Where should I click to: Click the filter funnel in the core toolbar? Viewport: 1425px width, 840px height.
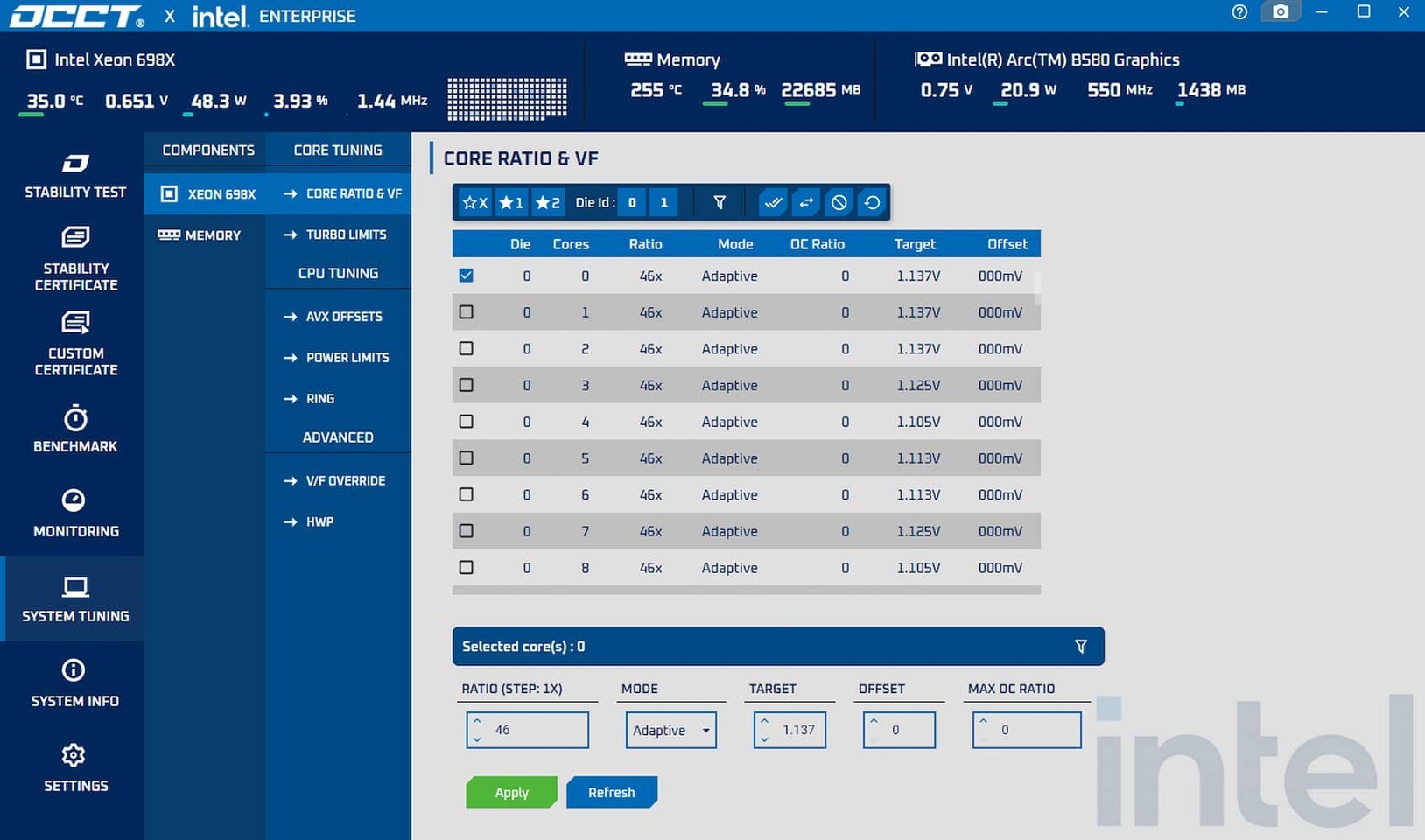718,202
